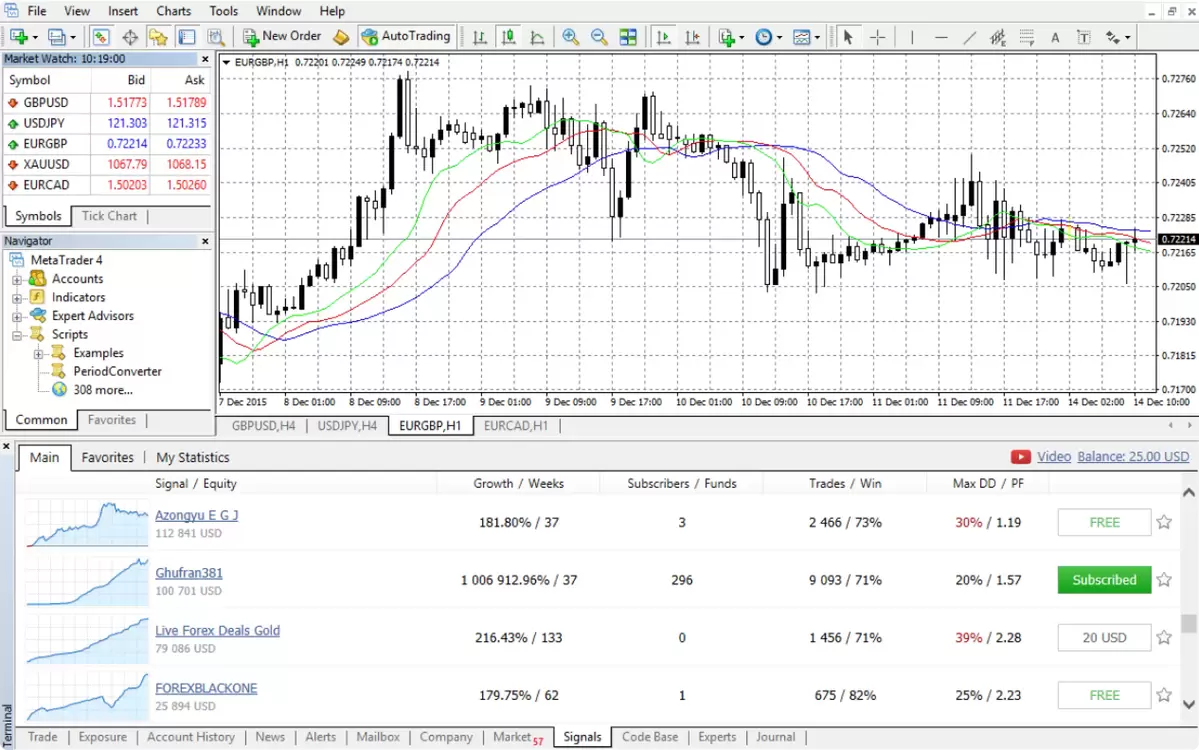Switch to the Account History terminal tab
This screenshot has width=1199, height=750.
click(x=190, y=737)
